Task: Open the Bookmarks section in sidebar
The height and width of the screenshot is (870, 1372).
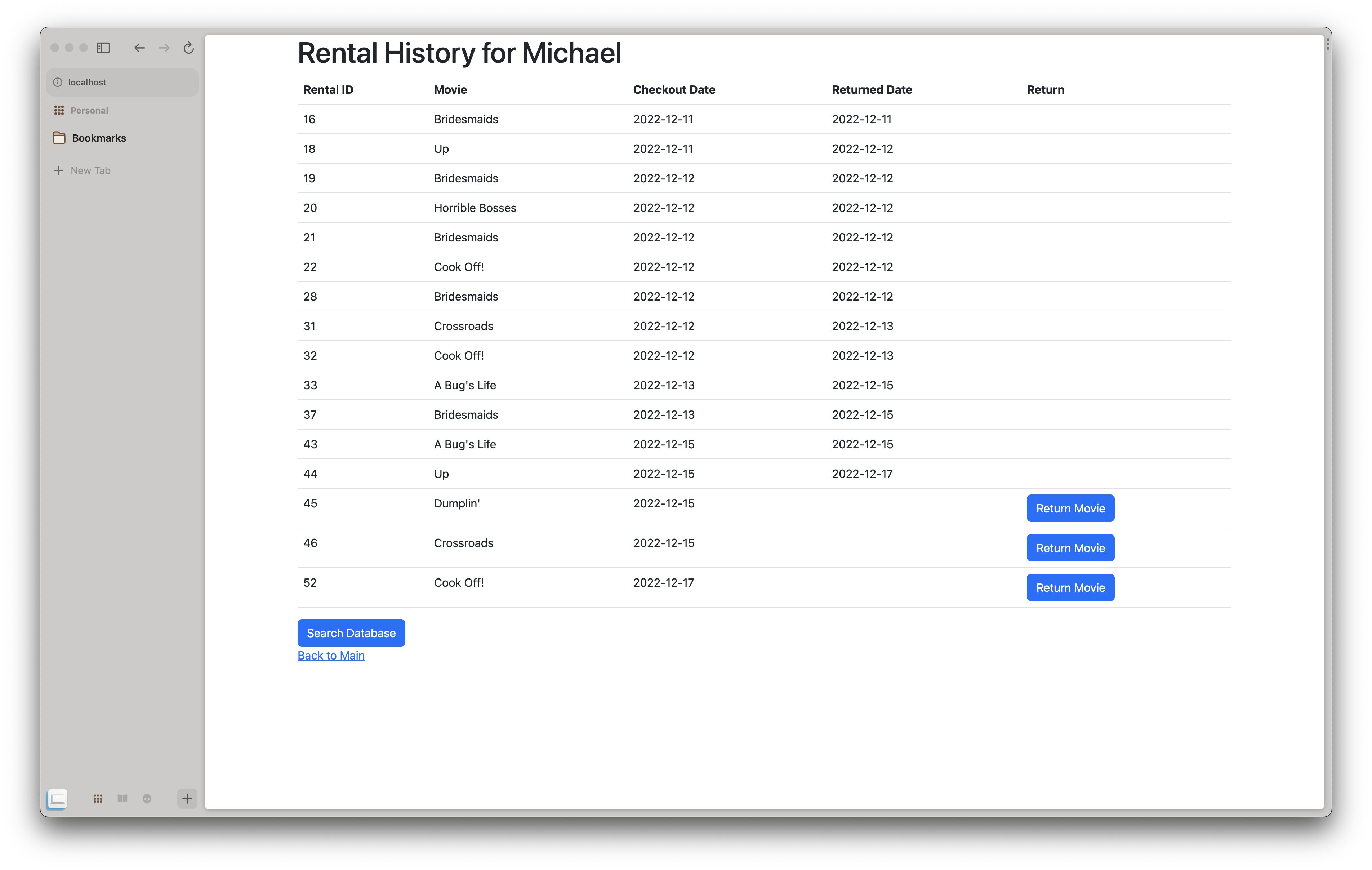Action: [x=99, y=137]
